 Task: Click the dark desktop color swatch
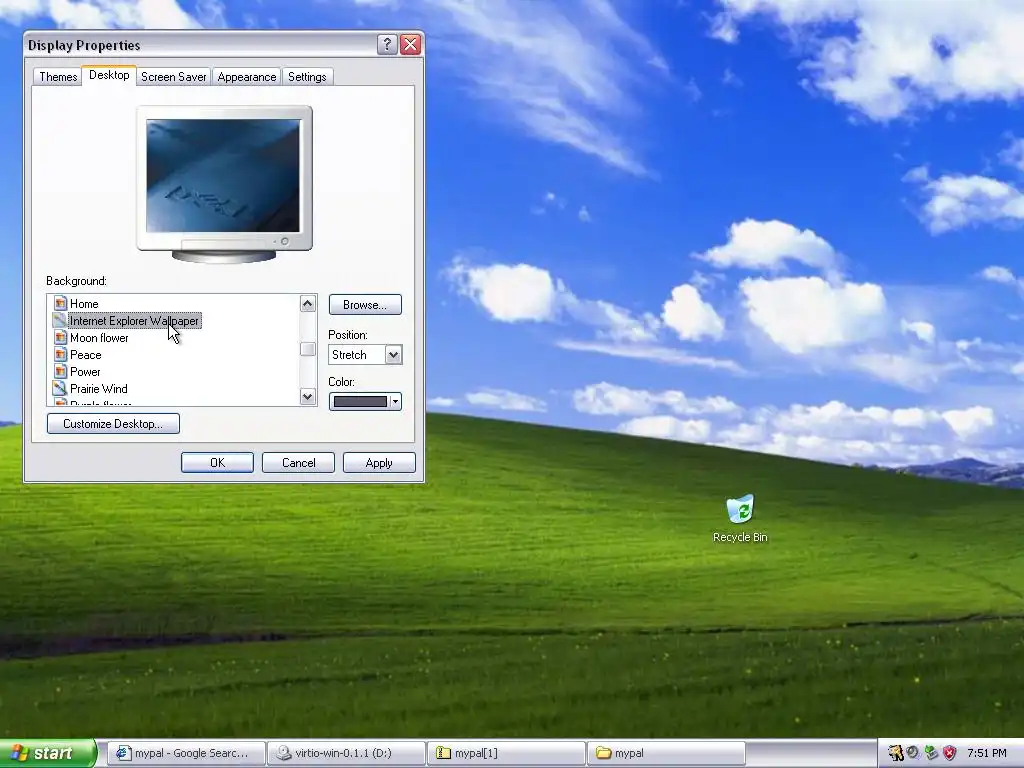[x=360, y=402]
